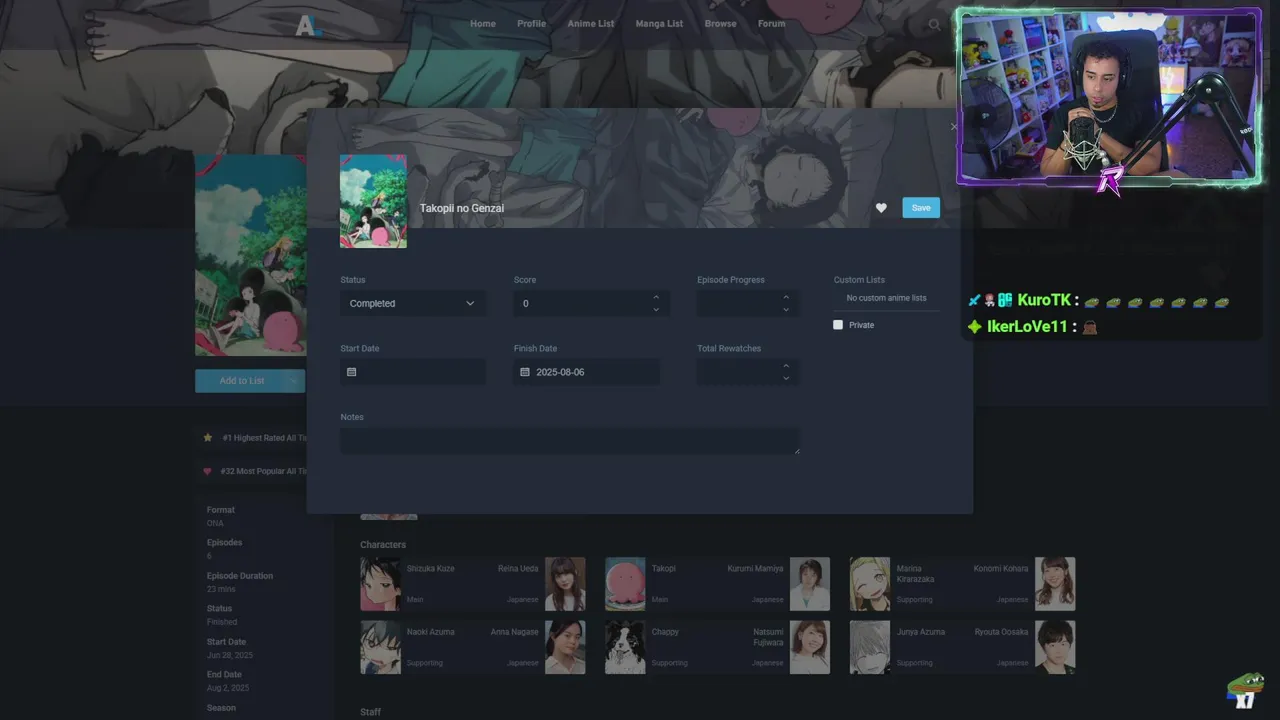
Task: Click the Finish Date field showing 2025-08-06
Action: pyautogui.click(x=587, y=372)
